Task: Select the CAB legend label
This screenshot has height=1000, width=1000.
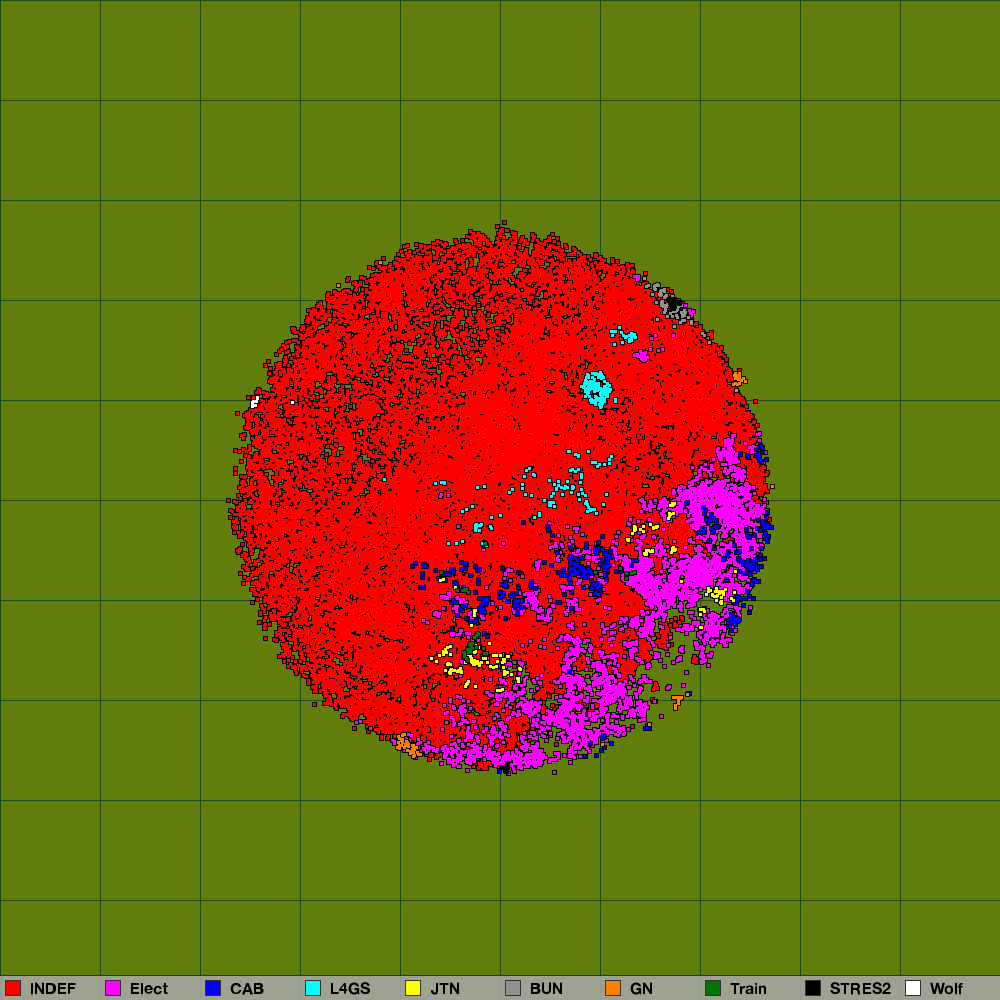Action: pos(247,989)
